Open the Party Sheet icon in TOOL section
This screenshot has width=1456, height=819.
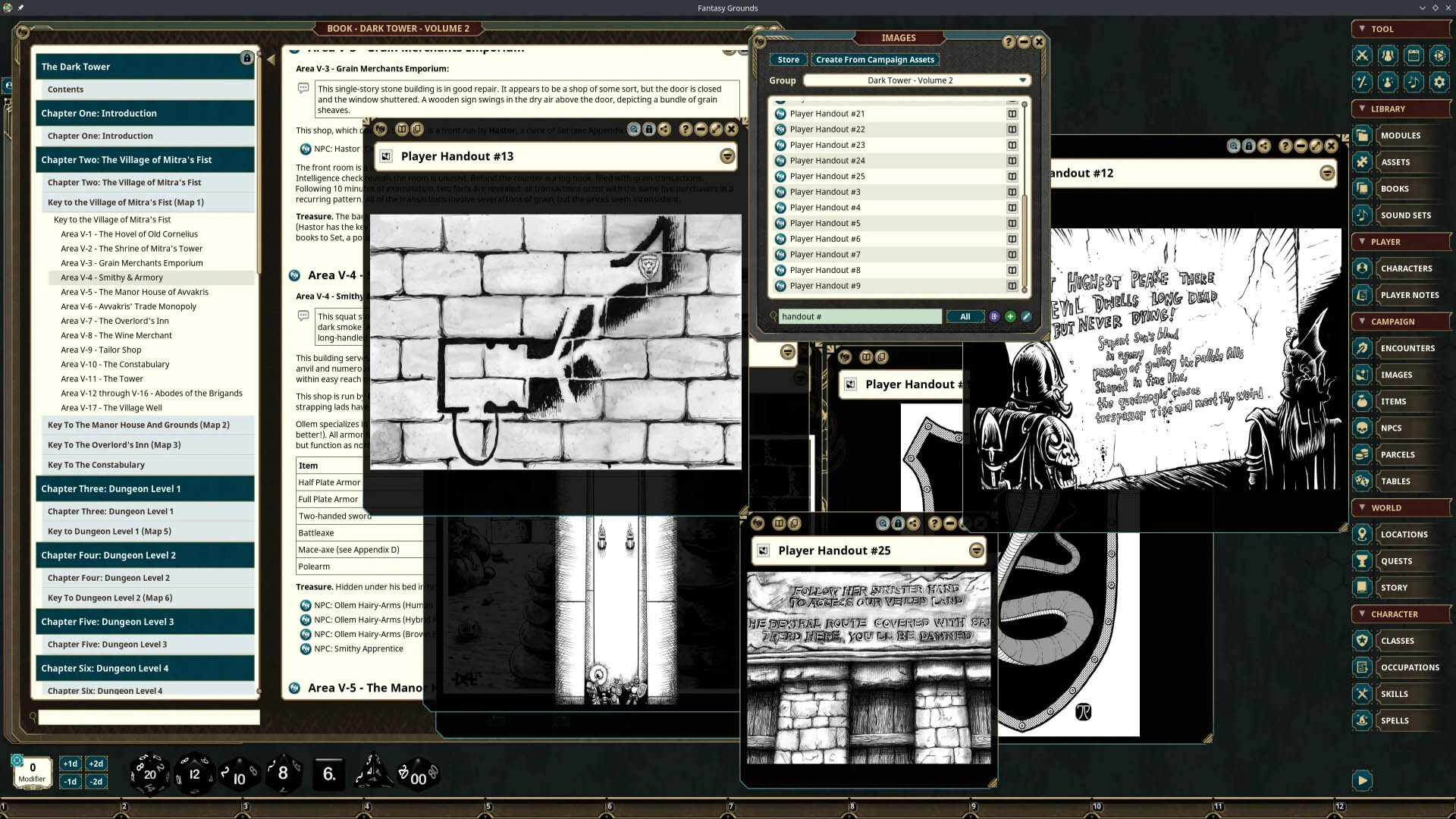[1388, 55]
